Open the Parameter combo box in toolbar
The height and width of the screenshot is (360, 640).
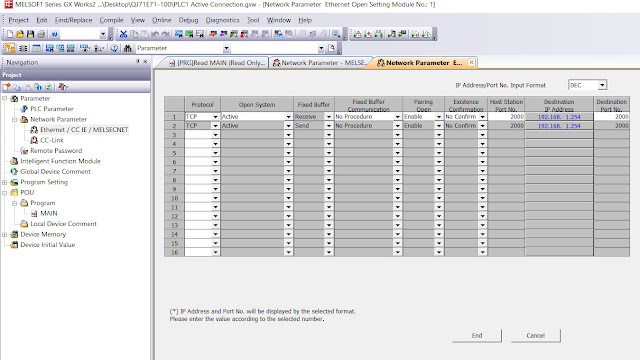pos(226,49)
